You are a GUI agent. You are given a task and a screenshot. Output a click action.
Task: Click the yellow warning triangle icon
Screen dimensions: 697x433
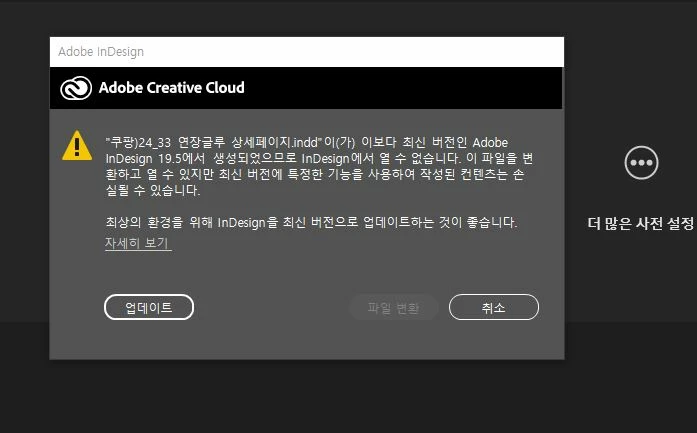(x=77, y=145)
